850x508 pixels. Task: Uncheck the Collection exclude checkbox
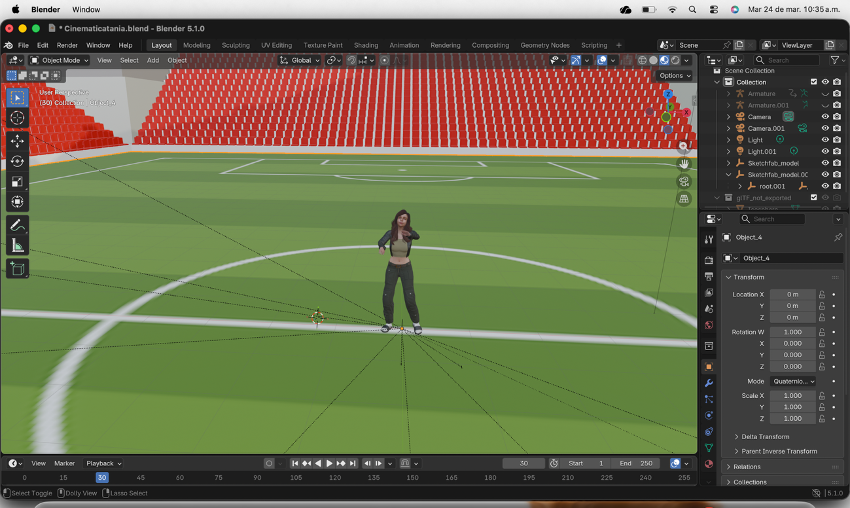point(813,82)
